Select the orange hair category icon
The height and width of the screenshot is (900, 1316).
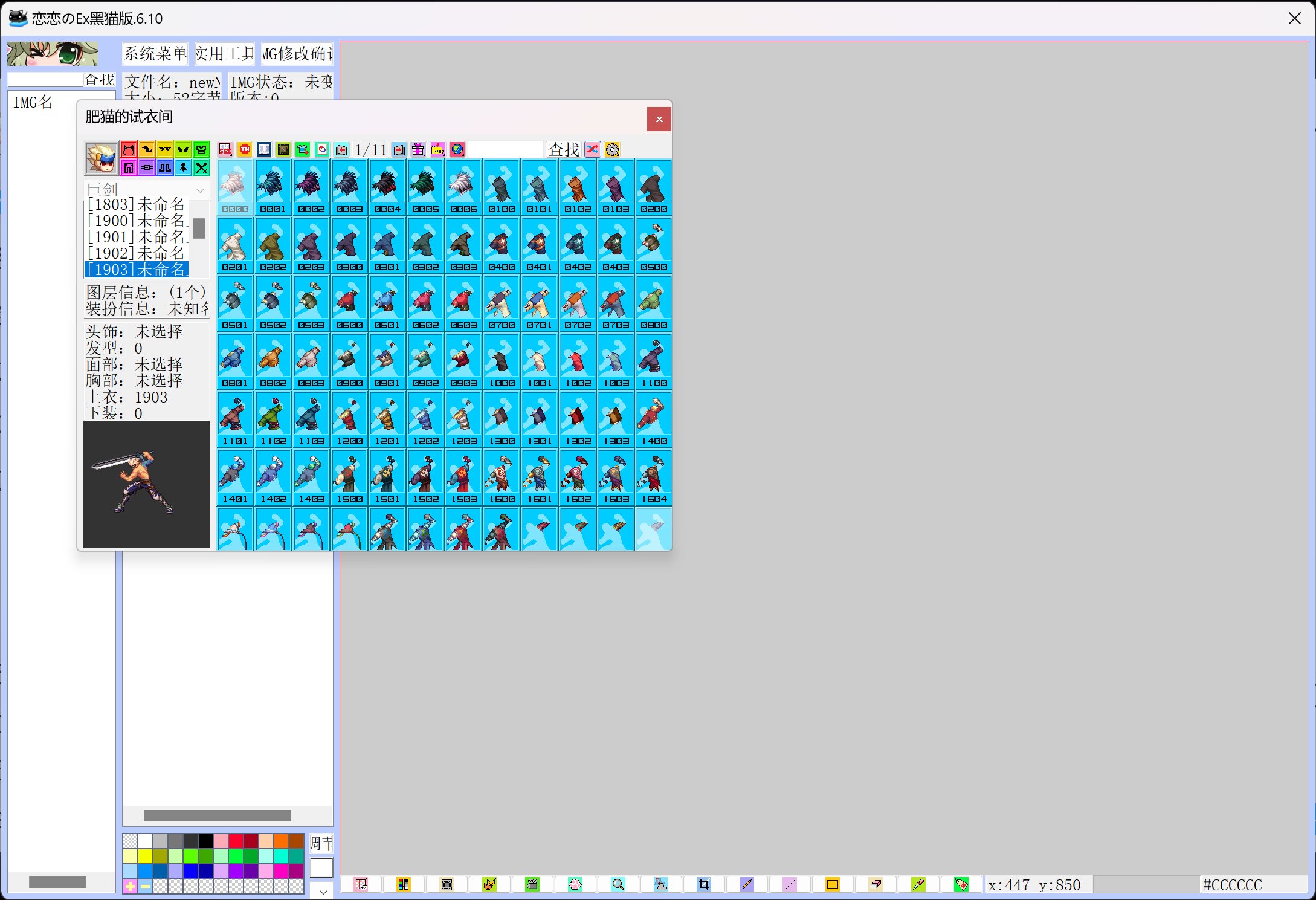(147, 149)
